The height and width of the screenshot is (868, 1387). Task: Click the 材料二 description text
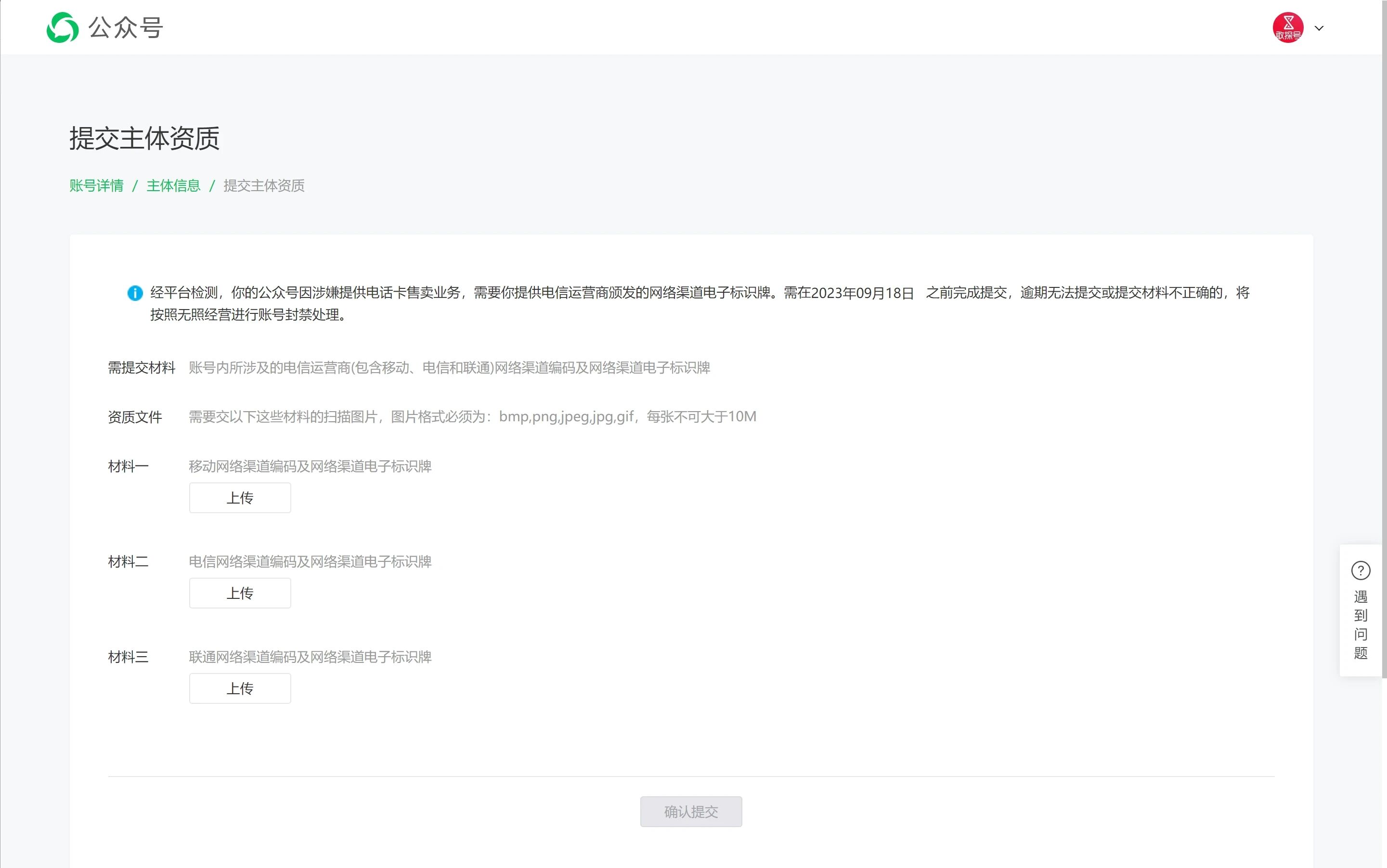(x=310, y=561)
